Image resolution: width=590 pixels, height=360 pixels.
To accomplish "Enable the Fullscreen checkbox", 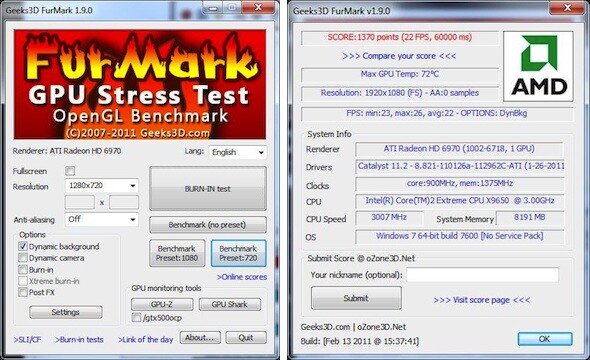I will pyautogui.click(x=70, y=171).
